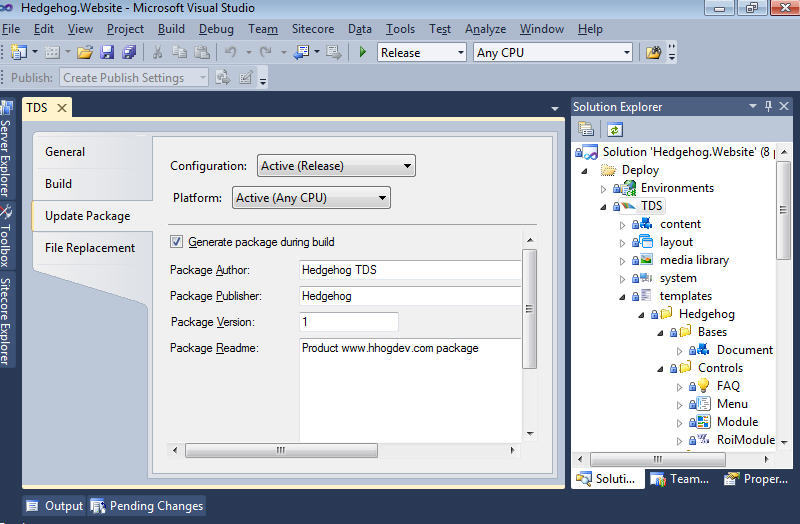Click the Solution Explorer refresh icon
This screenshot has width=800, height=524.
click(x=614, y=130)
